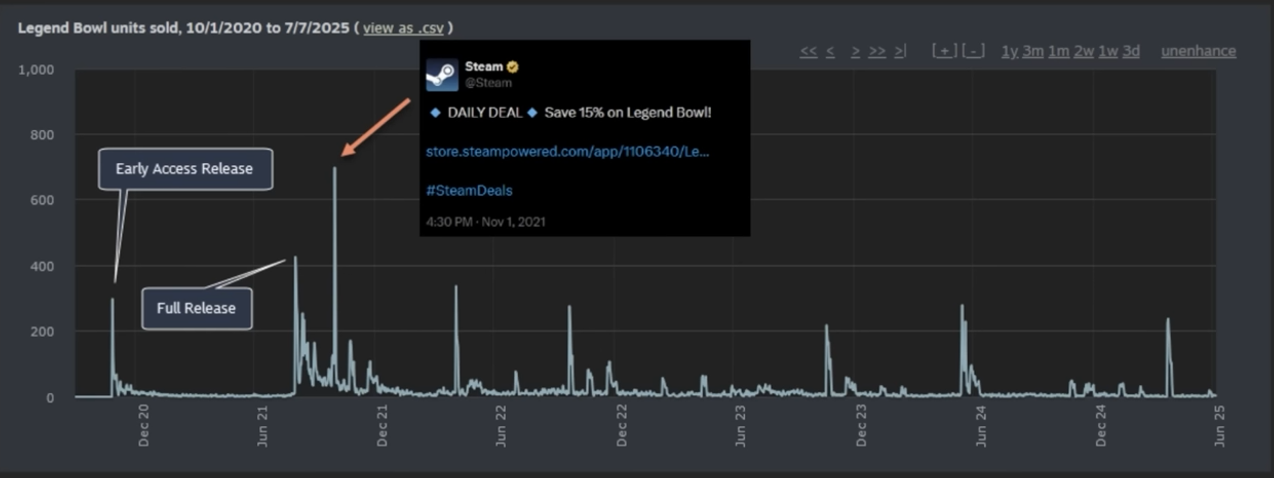Go to the latest data with >|
1274x478 pixels.
click(x=900, y=51)
